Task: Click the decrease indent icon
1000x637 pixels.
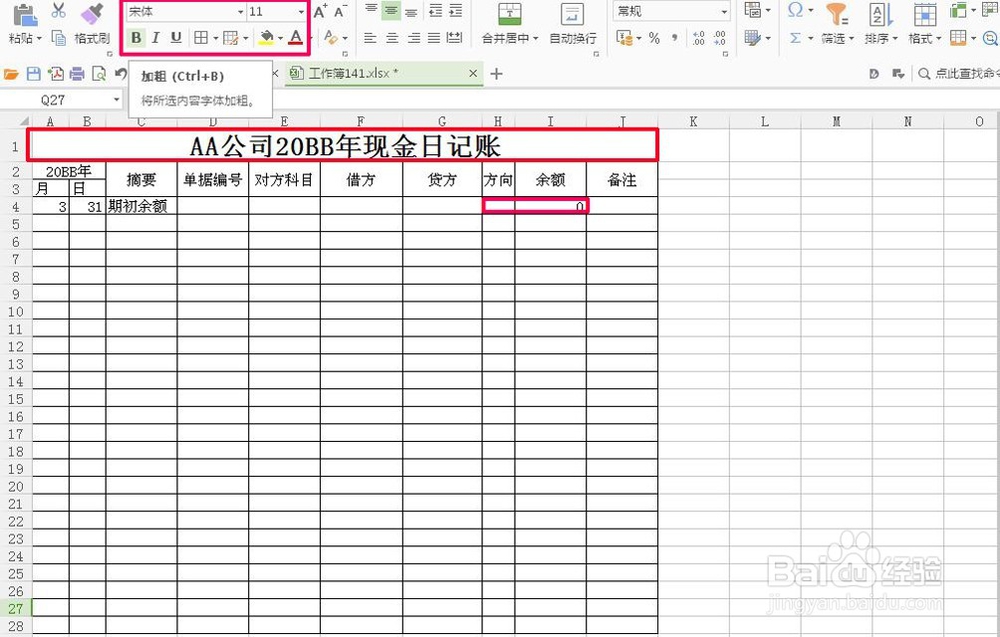Action: coord(436,10)
